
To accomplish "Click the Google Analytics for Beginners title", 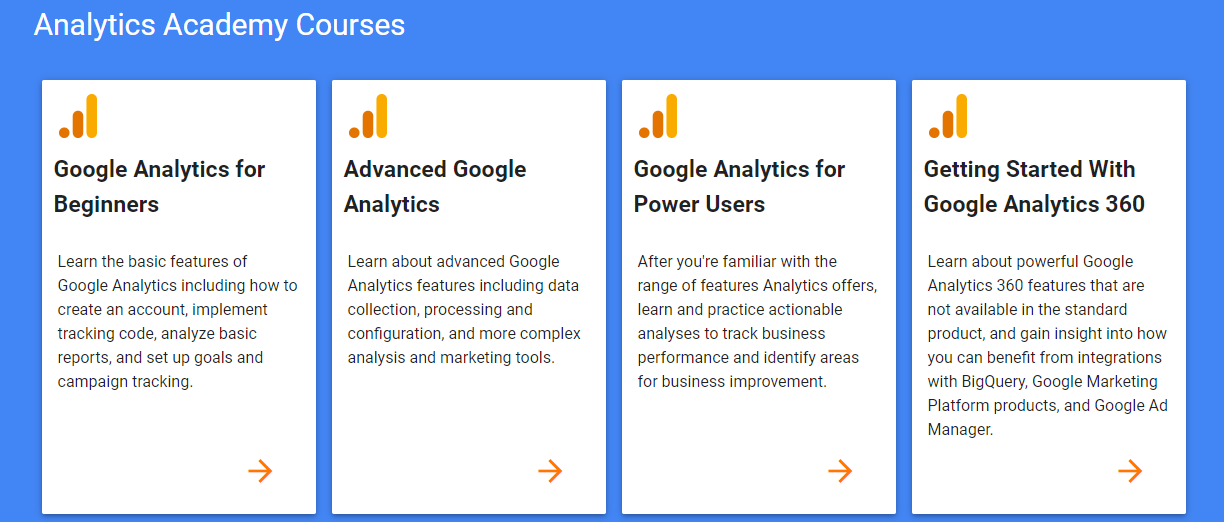I will [160, 186].
